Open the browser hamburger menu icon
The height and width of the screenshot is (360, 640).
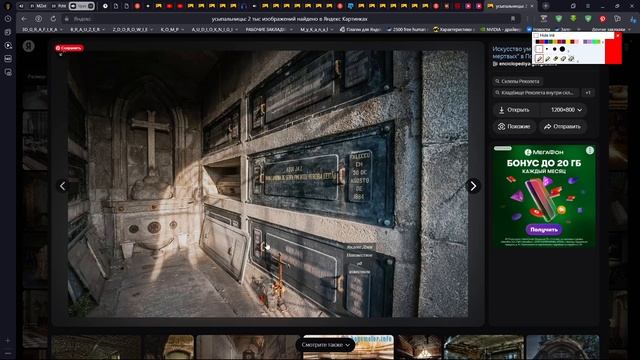pyautogui.click(x=588, y=6)
